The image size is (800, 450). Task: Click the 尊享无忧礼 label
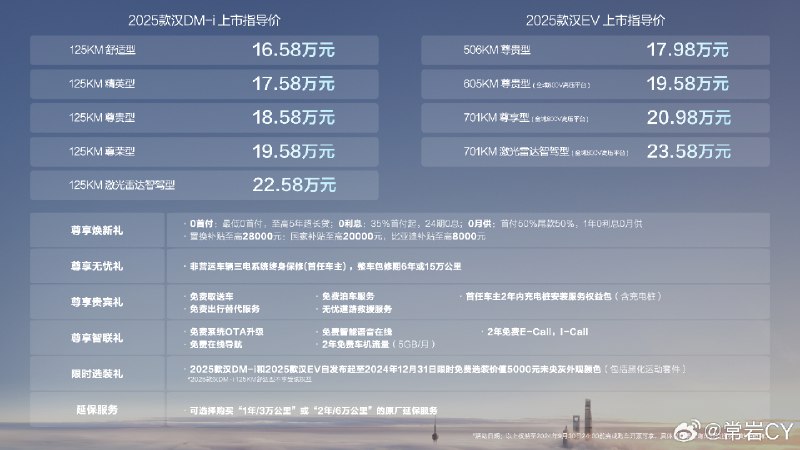(97, 266)
